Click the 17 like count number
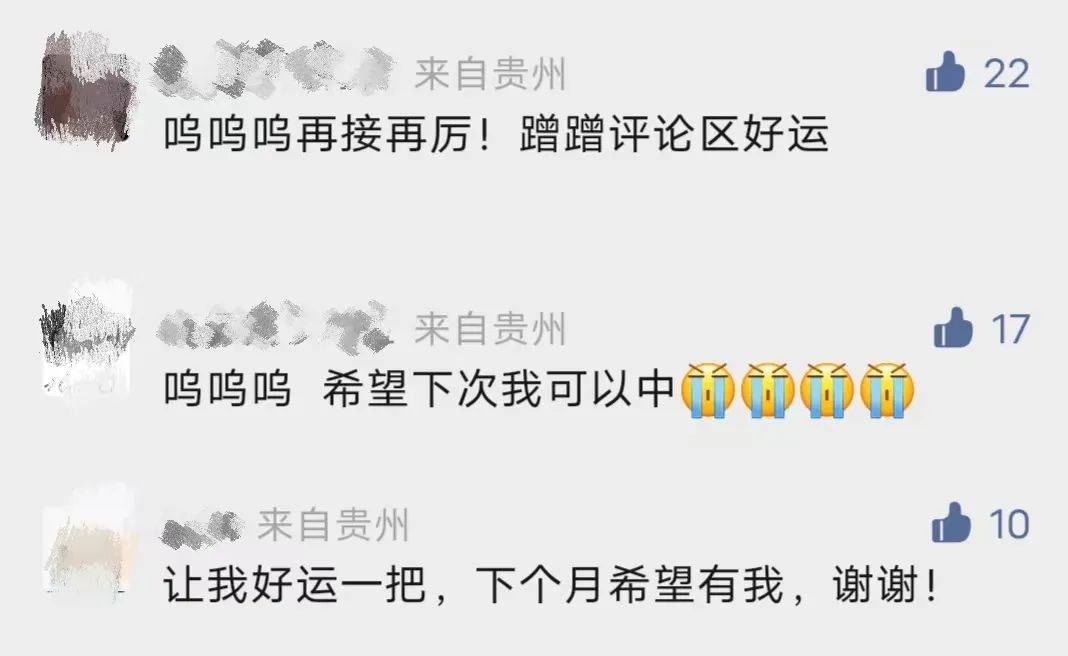The width and height of the screenshot is (1068, 656). coord(1010,330)
